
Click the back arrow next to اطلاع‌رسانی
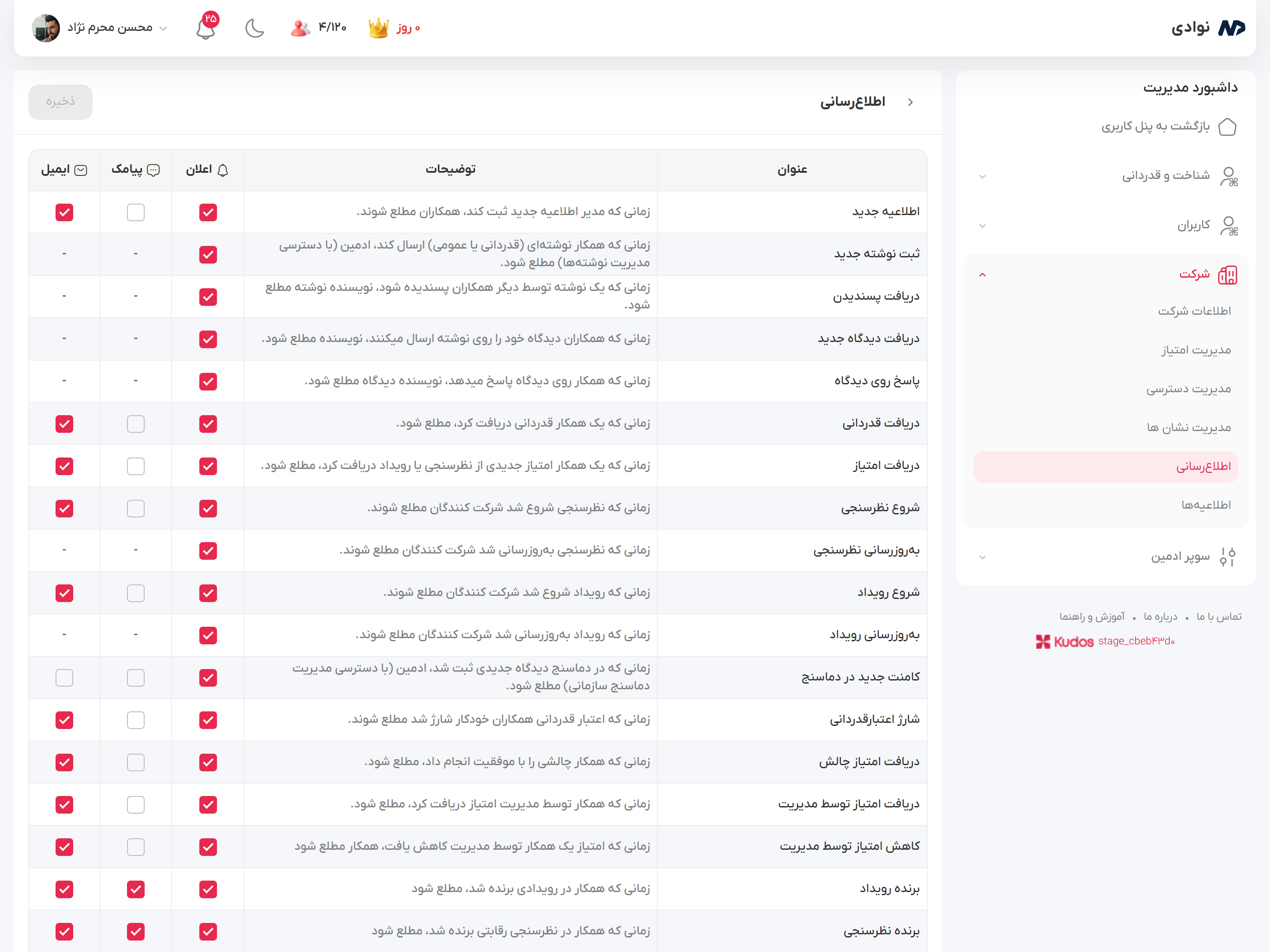(911, 102)
